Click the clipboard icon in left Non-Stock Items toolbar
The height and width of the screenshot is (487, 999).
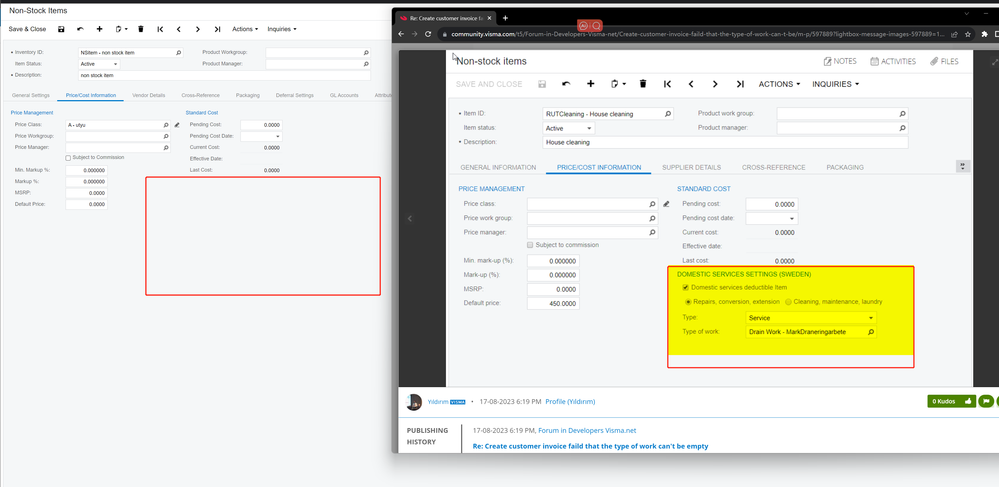pos(119,29)
